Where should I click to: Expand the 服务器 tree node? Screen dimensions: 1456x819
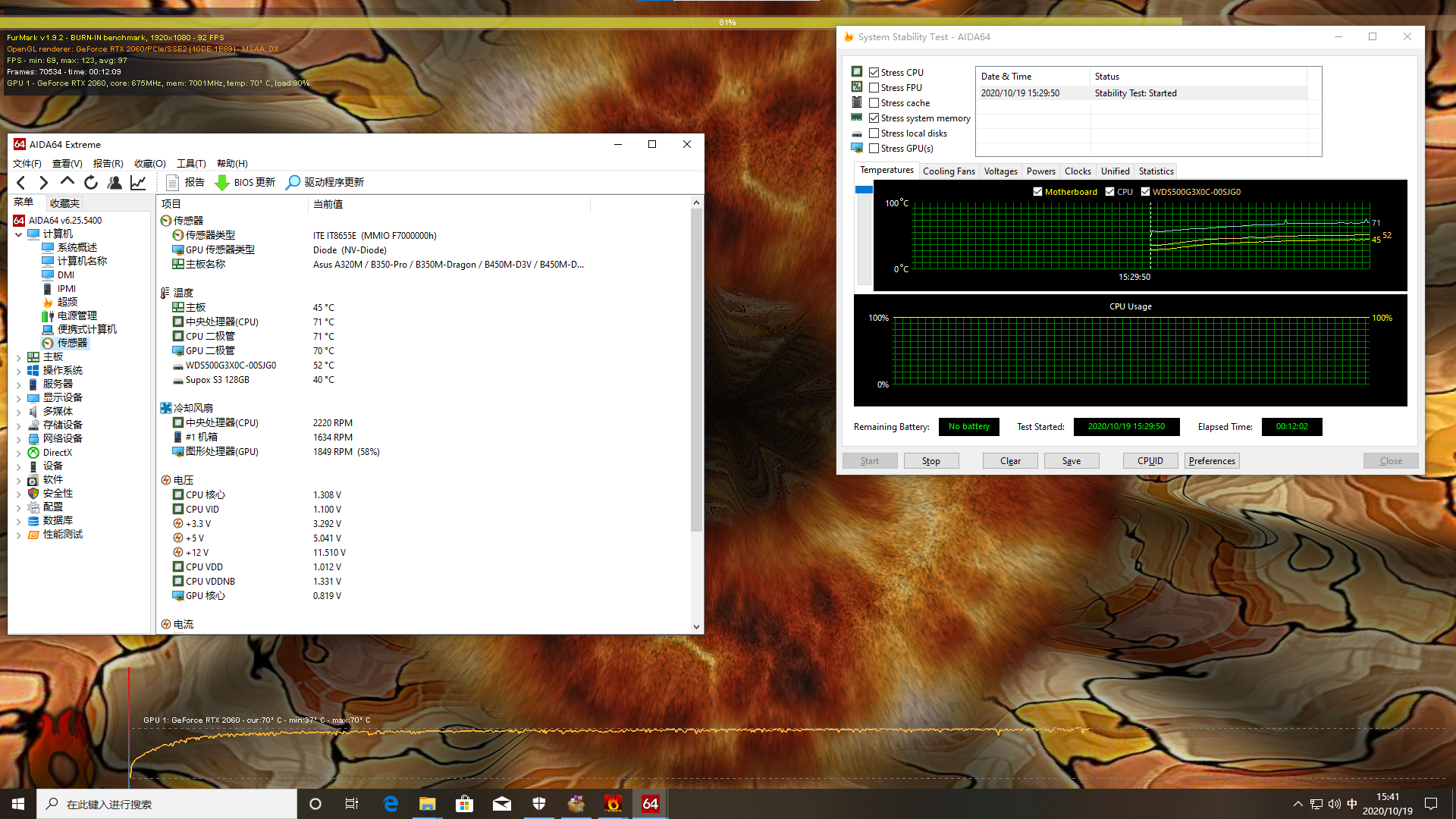[19, 384]
